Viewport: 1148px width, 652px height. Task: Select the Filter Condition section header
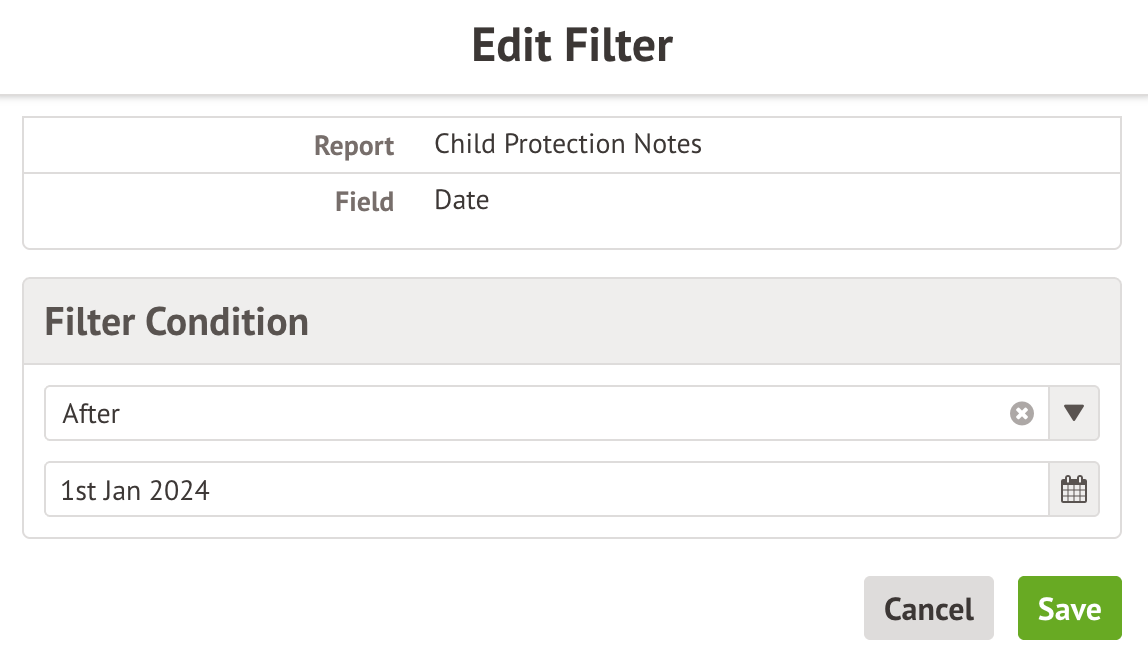point(176,322)
